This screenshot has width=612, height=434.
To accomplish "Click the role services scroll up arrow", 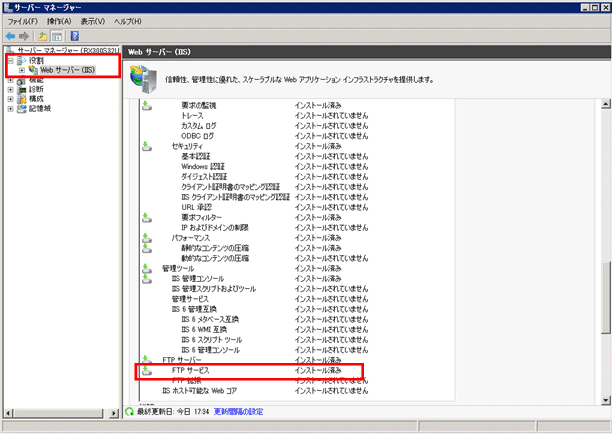I will click(x=606, y=104).
